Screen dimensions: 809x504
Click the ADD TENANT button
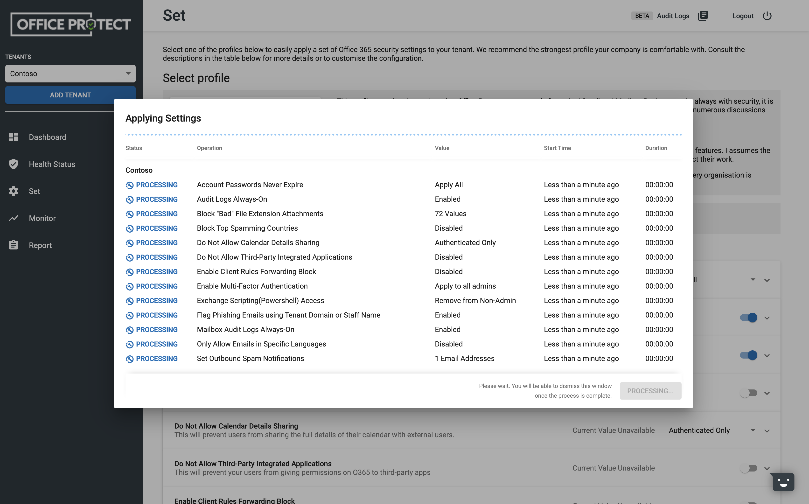pos(70,95)
